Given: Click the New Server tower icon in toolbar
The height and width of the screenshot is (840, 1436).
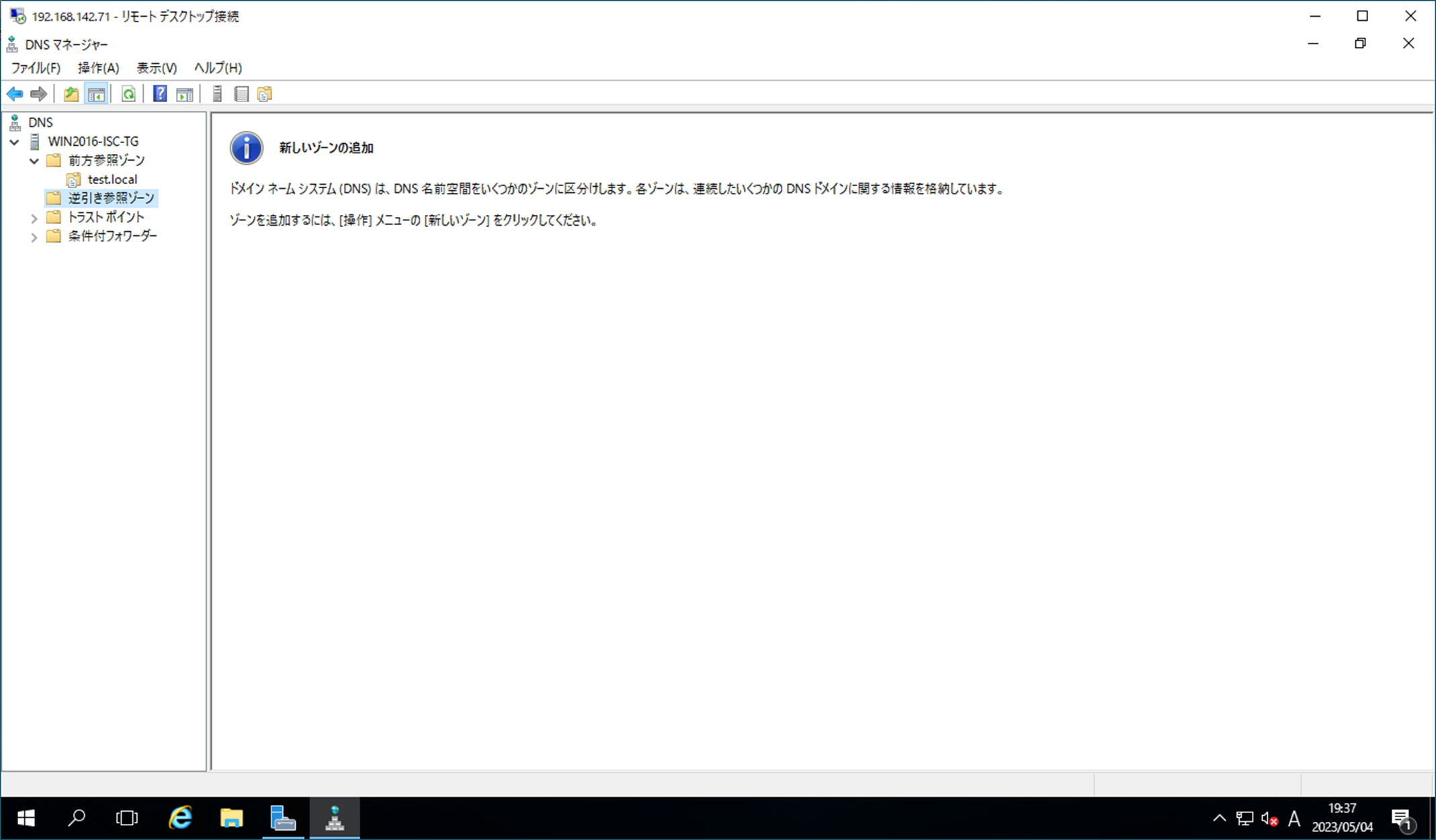Looking at the screenshot, I should click(217, 94).
